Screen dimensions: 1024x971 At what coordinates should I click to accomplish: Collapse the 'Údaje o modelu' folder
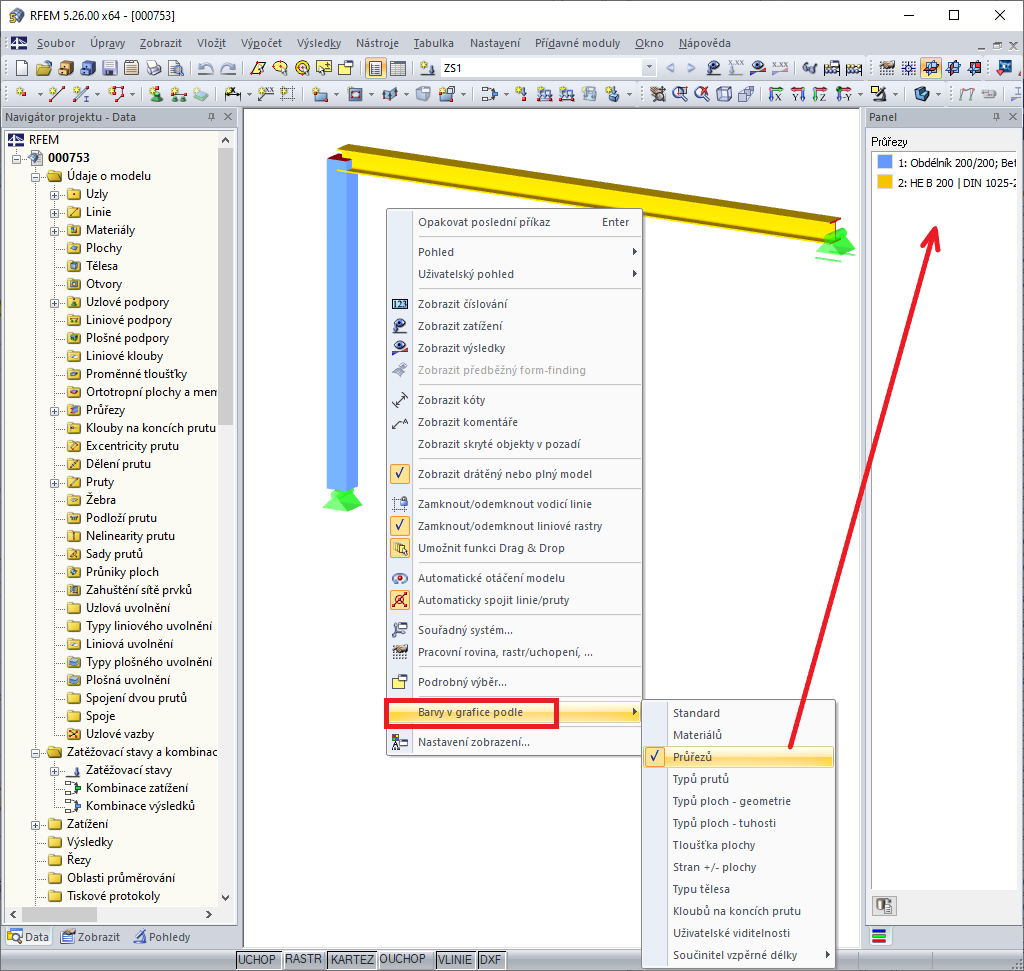(x=35, y=176)
